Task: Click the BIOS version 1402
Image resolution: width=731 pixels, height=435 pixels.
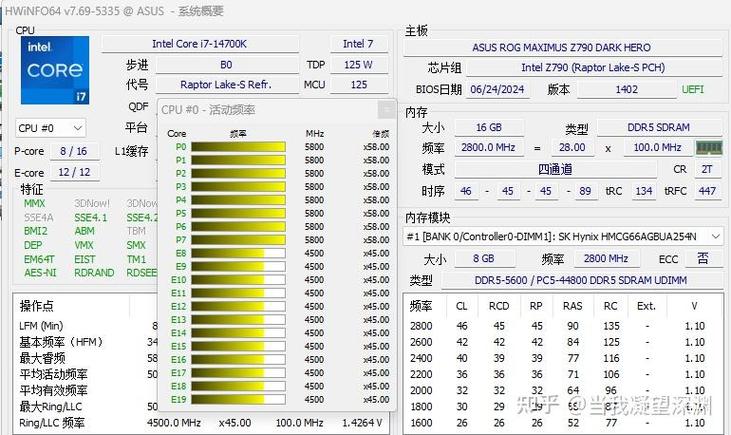Action: click(626, 90)
